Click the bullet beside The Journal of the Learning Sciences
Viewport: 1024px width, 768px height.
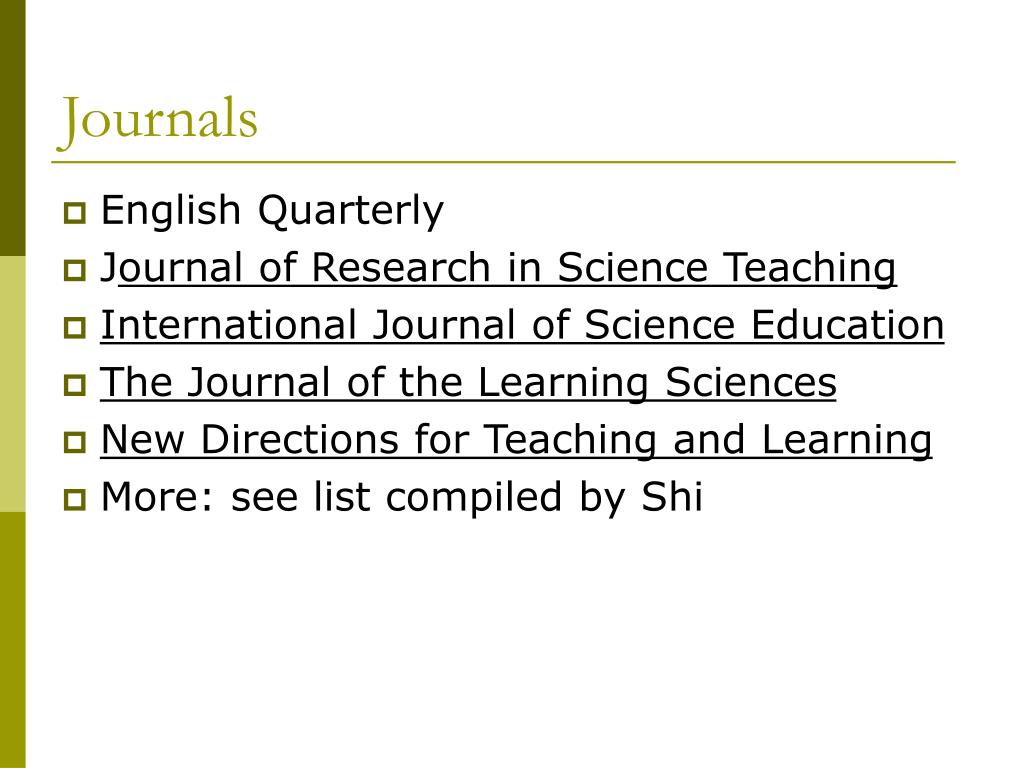tap(75, 385)
